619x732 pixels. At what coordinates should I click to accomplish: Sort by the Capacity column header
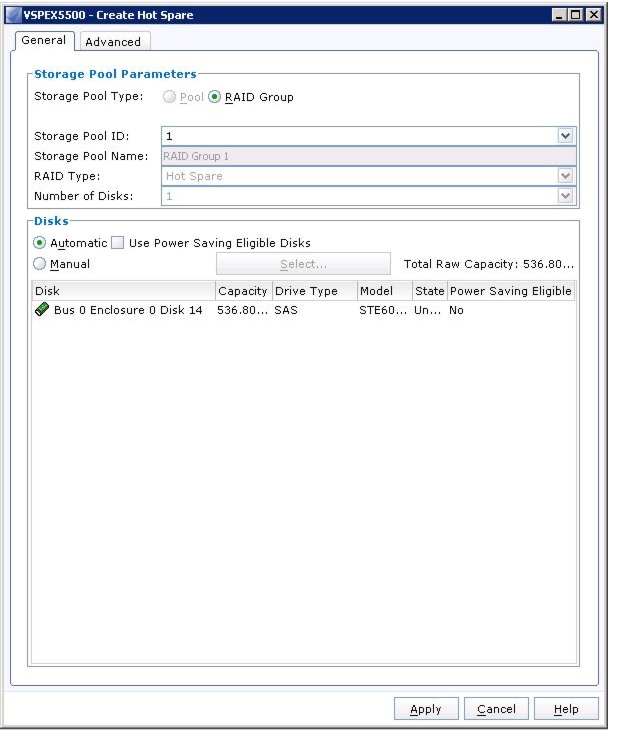(x=243, y=291)
